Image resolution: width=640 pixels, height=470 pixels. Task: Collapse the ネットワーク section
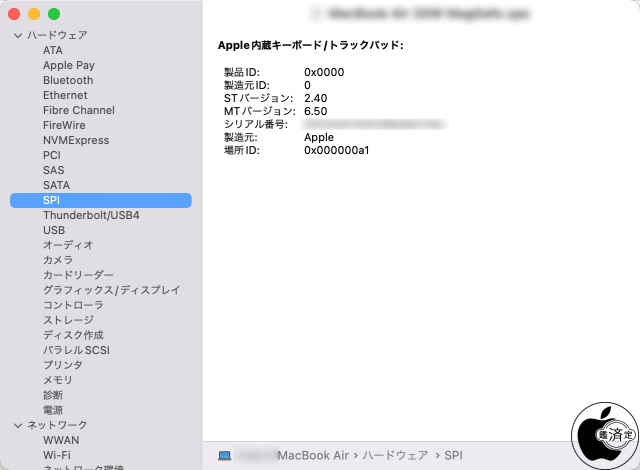(x=17, y=425)
